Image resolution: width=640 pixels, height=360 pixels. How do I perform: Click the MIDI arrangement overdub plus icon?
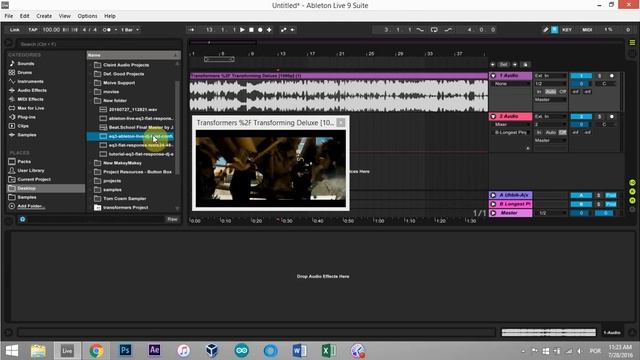tap(269, 30)
